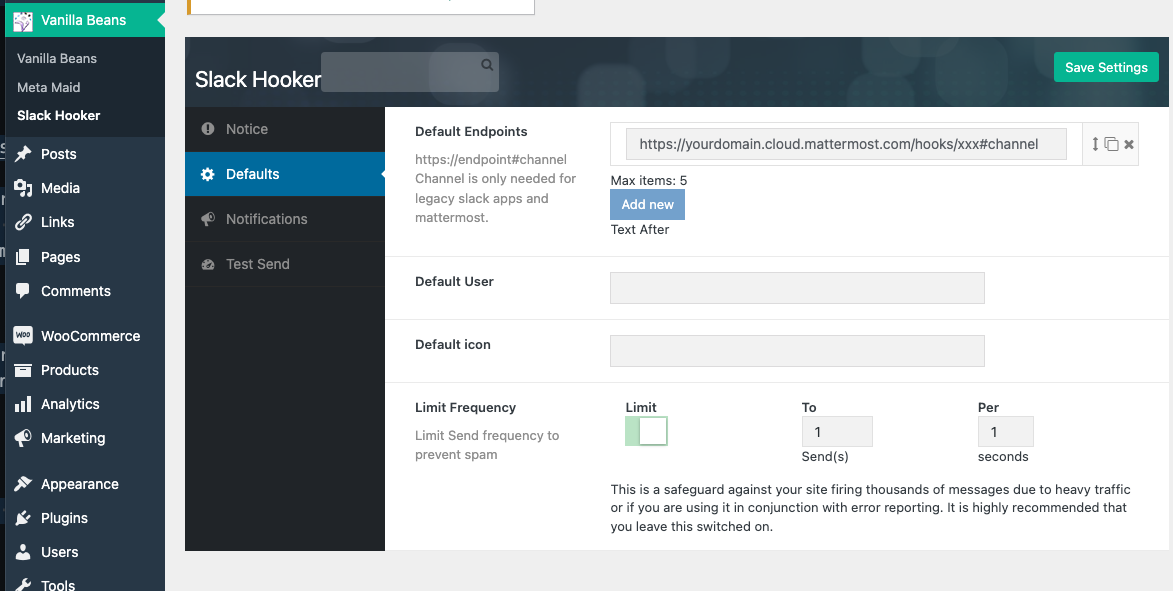This screenshot has width=1173, height=591.
Task: Click the Default icon input field
Action: (797, 351)
